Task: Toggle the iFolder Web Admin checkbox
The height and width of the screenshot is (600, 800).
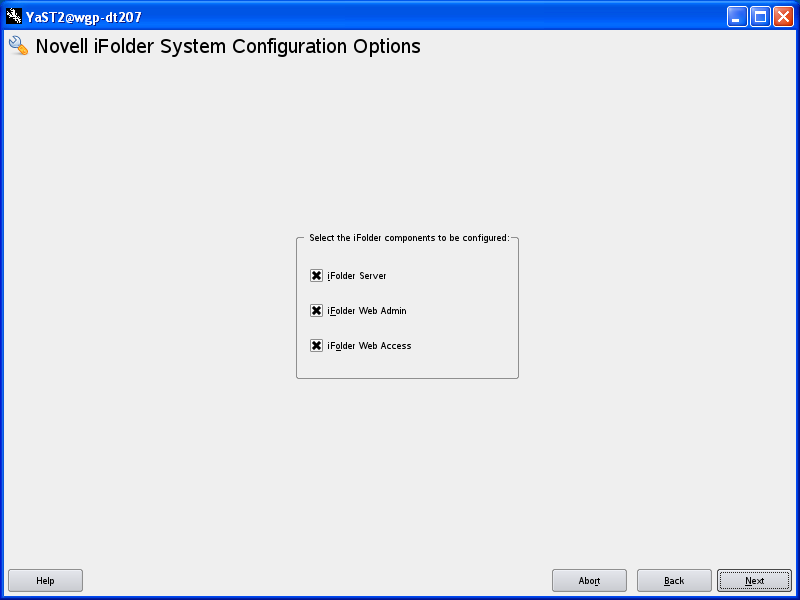Action: click(316, 311)
